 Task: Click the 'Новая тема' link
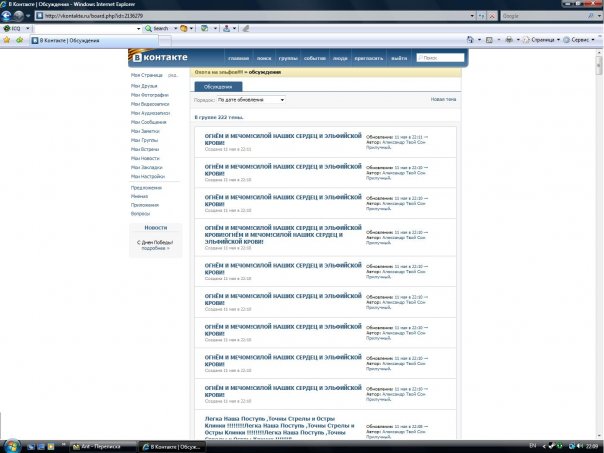443,100
